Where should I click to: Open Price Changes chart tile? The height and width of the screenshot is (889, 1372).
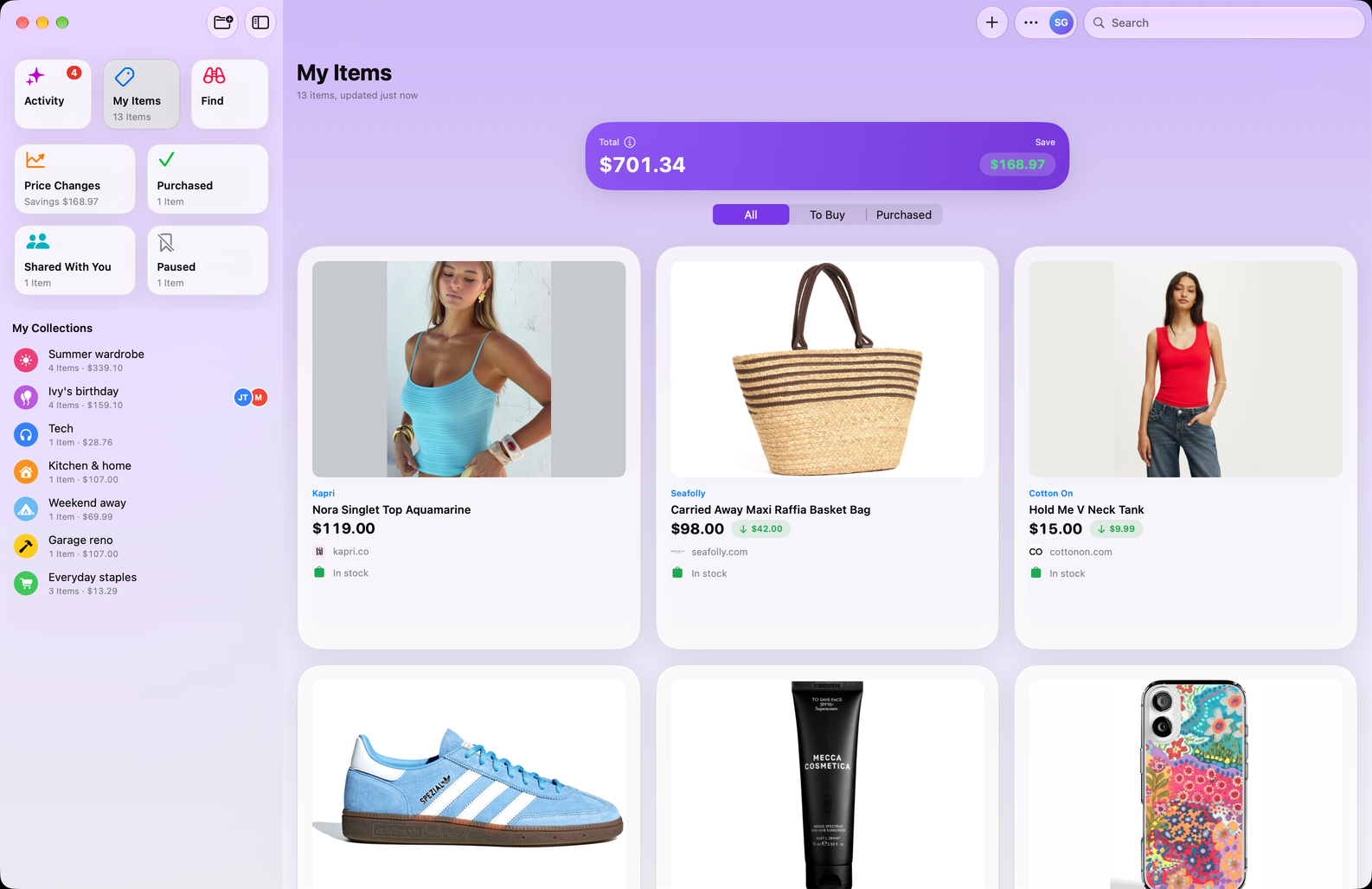click(74, 179)
